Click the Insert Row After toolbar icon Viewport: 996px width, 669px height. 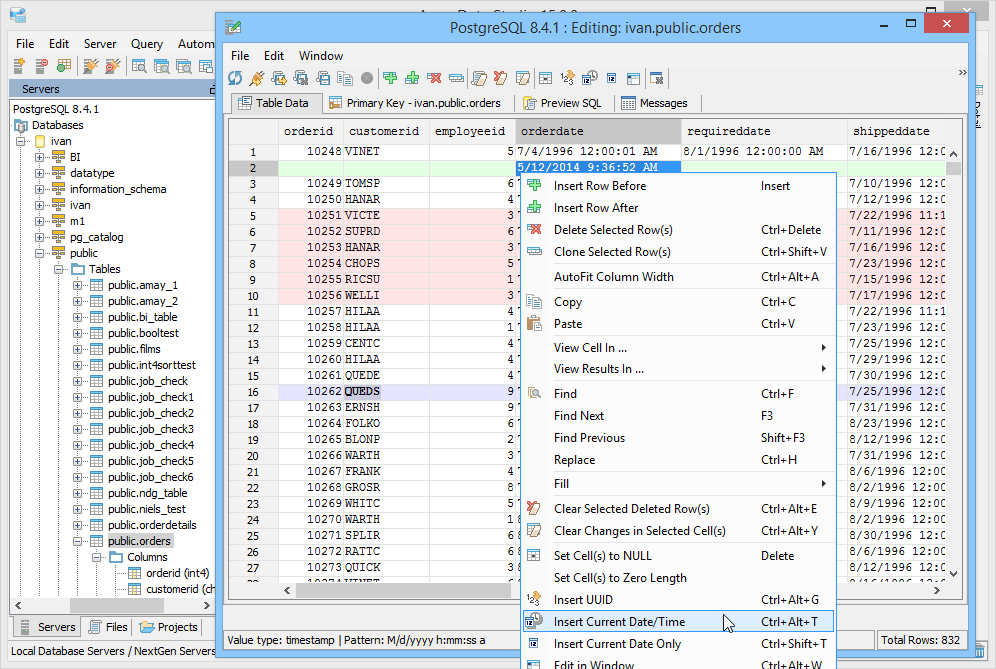pyautogui.click(x=412, y=78)
